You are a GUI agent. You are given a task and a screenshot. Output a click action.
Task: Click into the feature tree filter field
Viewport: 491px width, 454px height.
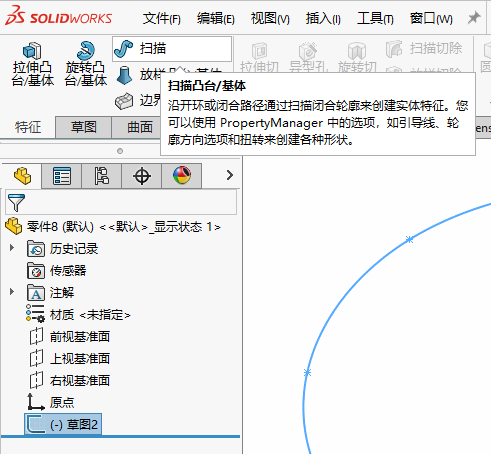click(121, 202)
